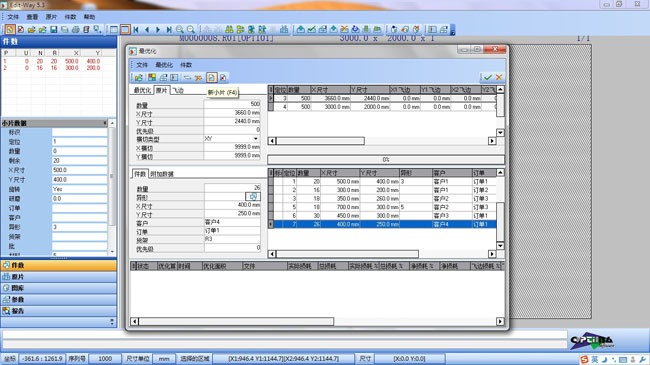650x365 pixels.
Task: Open the 原片 menu in the main menu bar
Action: (51, 17)
